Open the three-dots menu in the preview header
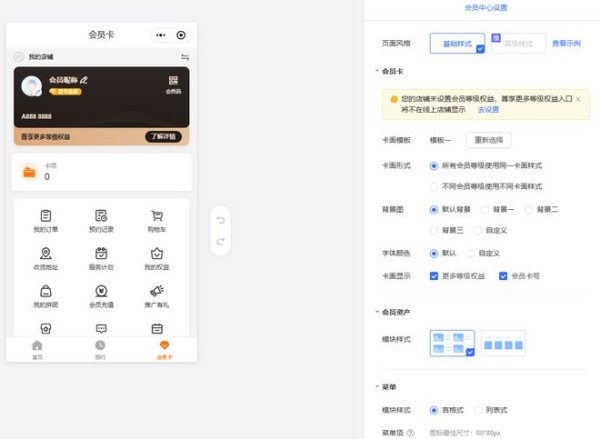The width and height of the screenshot is (600, 439). coord(161,35)
